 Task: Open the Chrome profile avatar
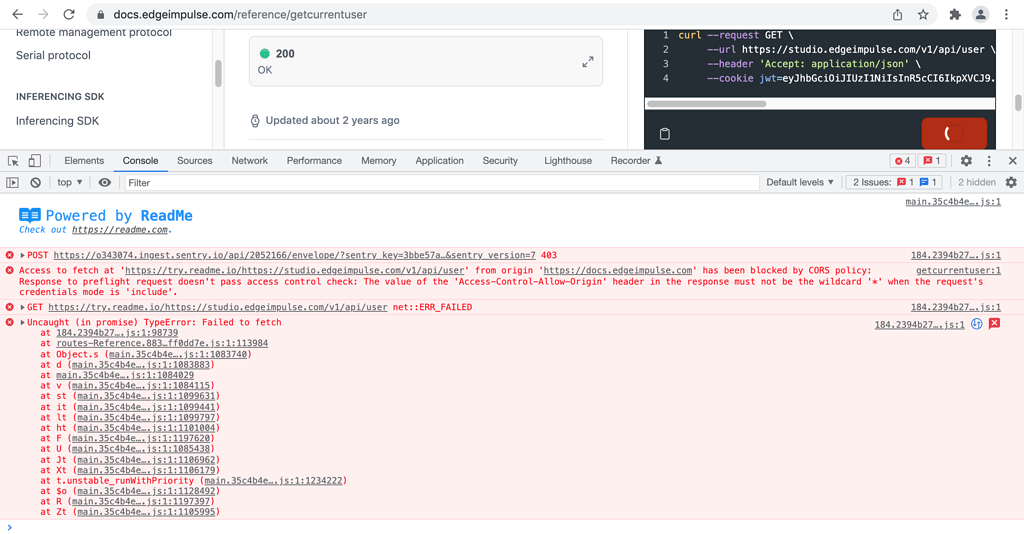click(x=980, y=14)
